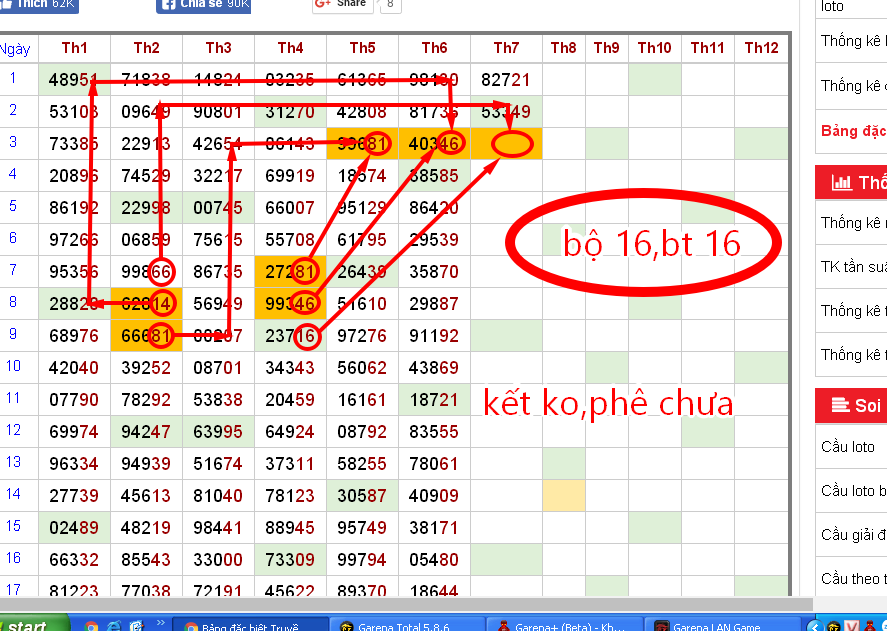This screenshot has height=631, width=887.
Task: Click the bar chart icon in sidebar header
Action: point(842,183)
